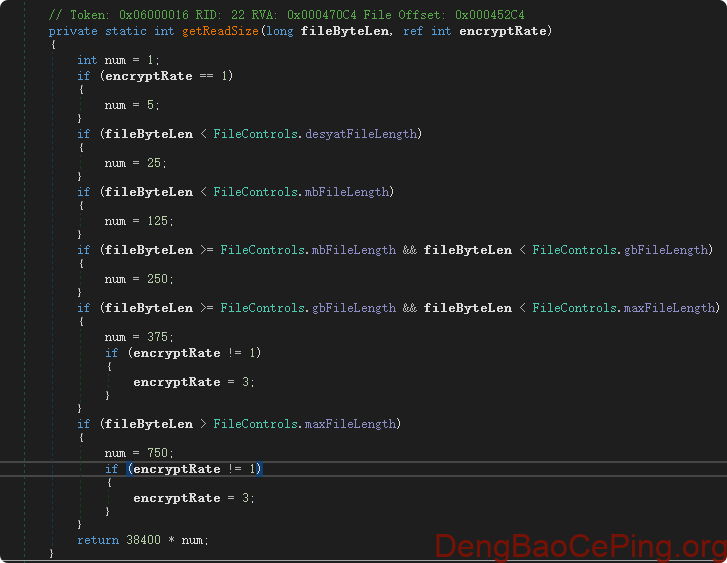727x563 pixels.
Task: Place cursor on num = 5 statement
Action: click(132, 105)
